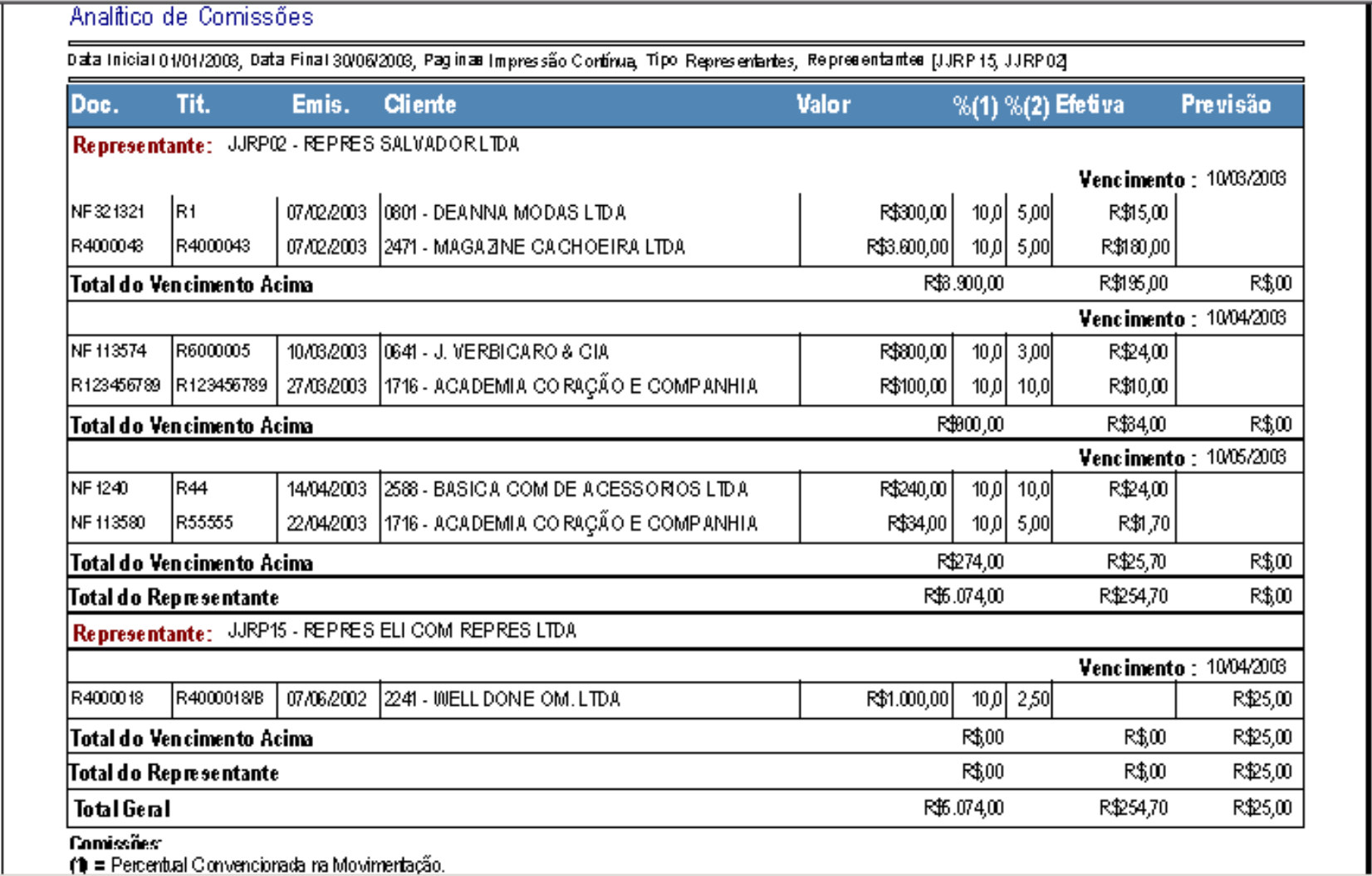Click due date '10/03/2003'
The width and height of the screenshot is (1372, 876).
pyautogui.click(x=1246, y=179)
